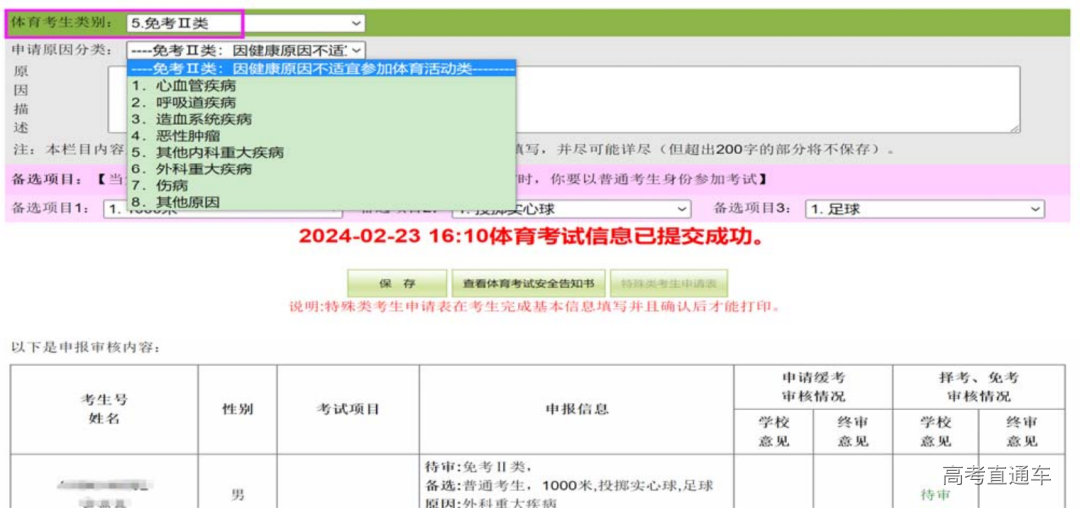Pick 伤病 in the reason list
Viewport: 1080px width, 515px height.
coord(171,186)
